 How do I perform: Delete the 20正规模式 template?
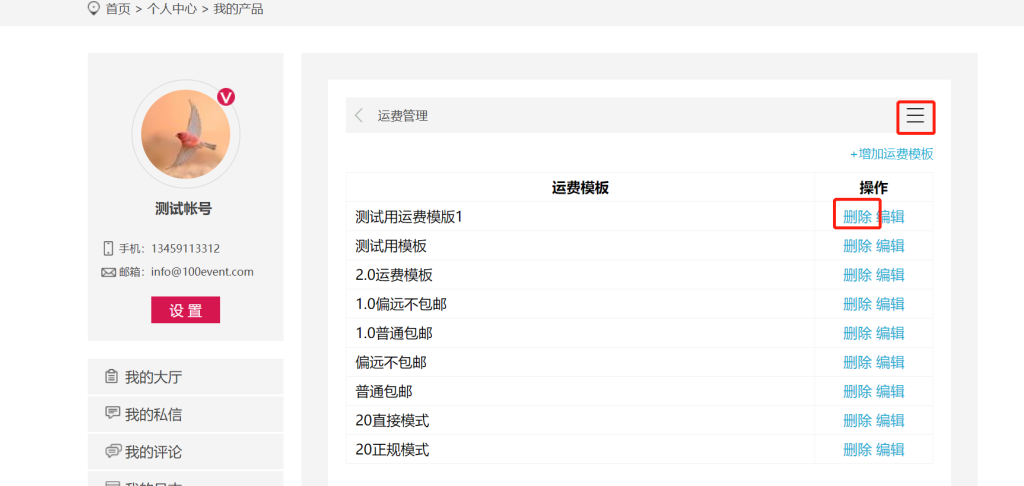(x=857, y=449)
